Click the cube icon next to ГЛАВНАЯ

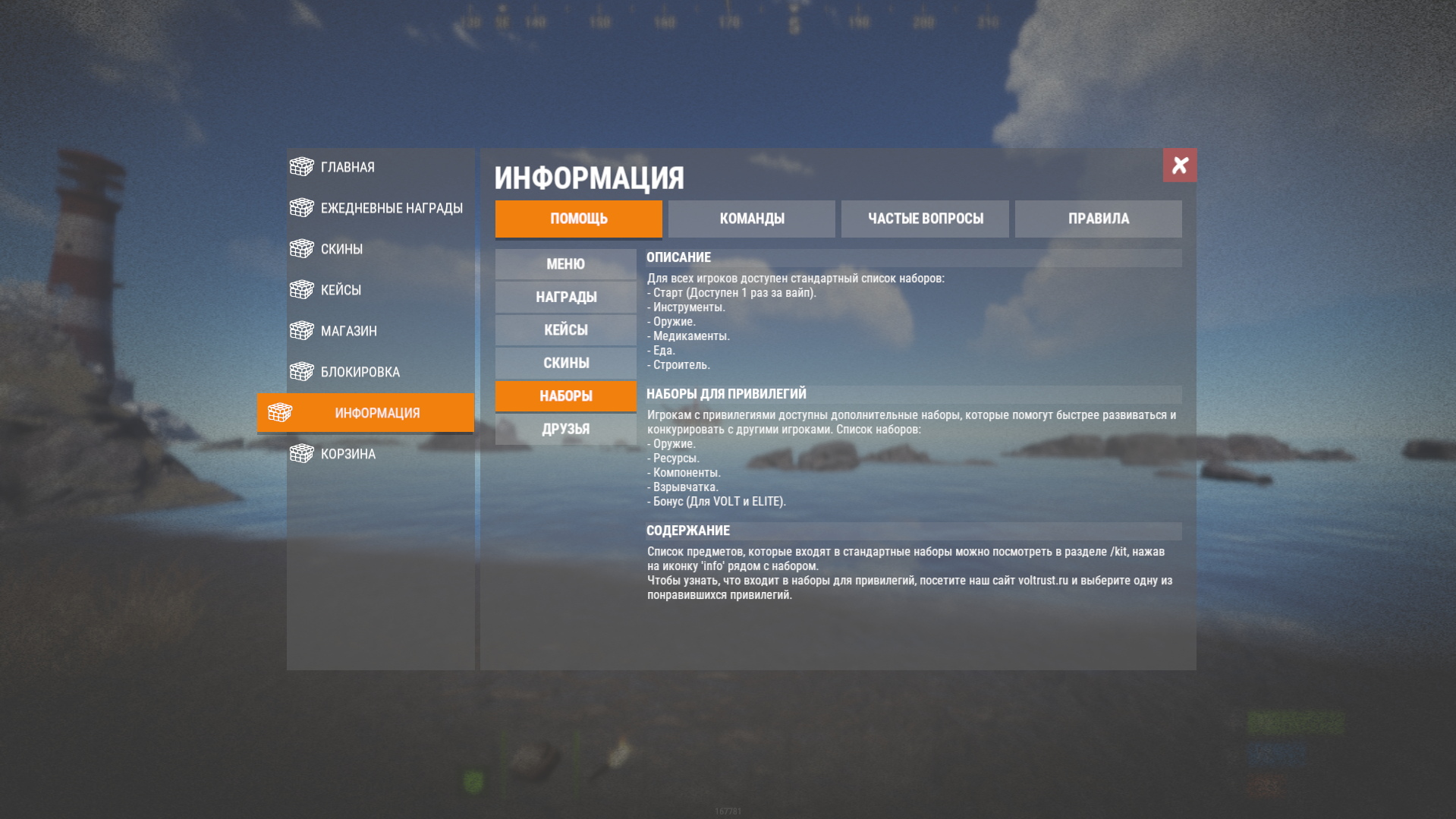pos(301,166)
